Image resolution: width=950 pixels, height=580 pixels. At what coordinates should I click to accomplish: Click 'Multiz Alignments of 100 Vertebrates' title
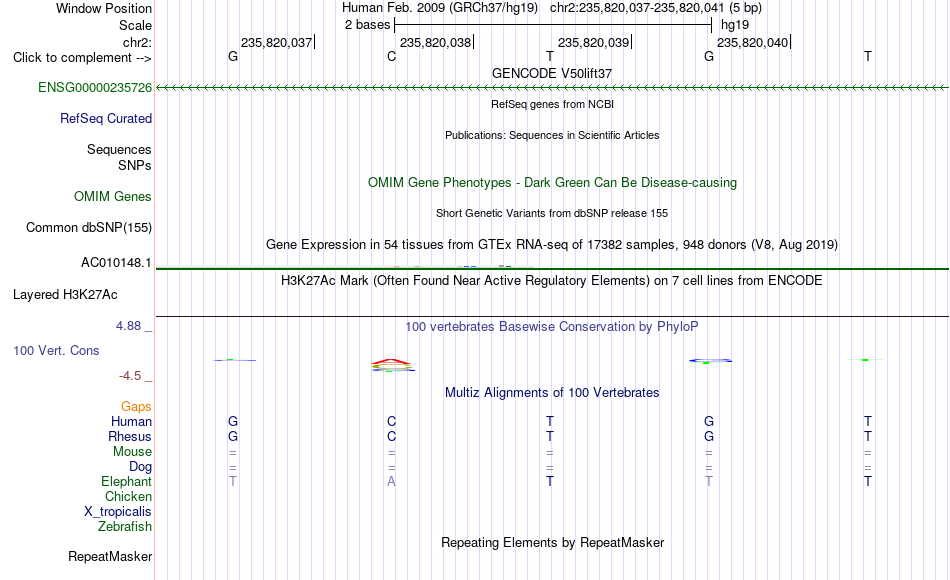coord(552,393)
